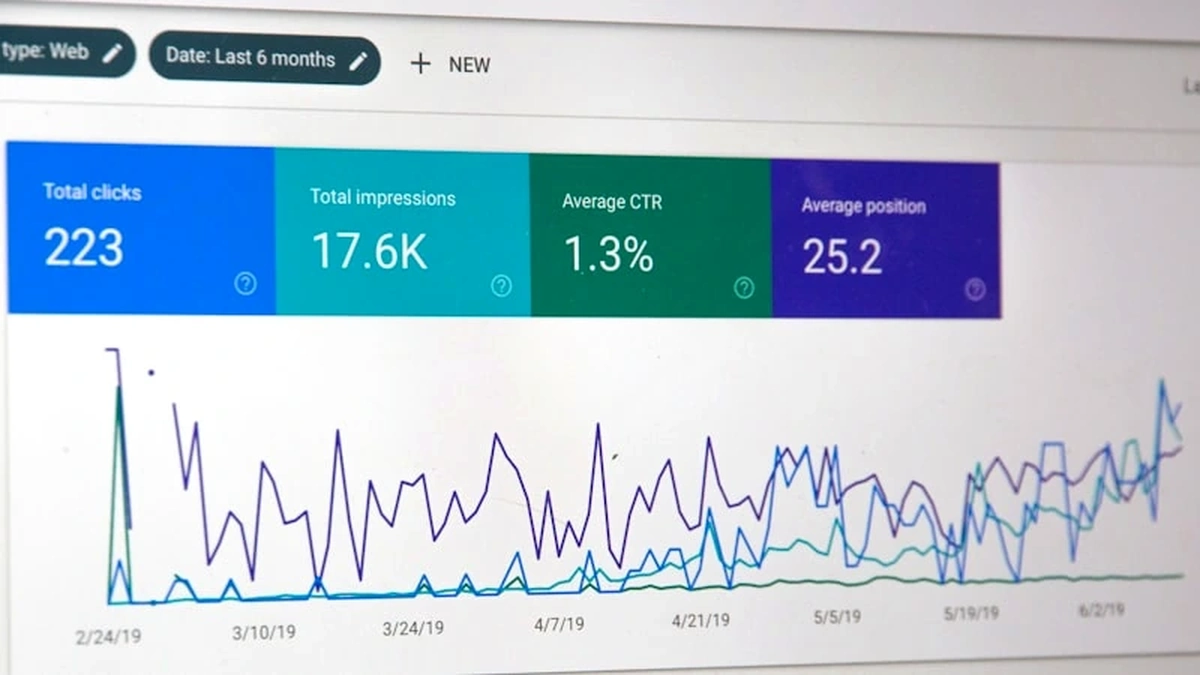Click the 223 total clicks value
The height and width of the screenshot is (675, 1200).
tap(84, 247)
